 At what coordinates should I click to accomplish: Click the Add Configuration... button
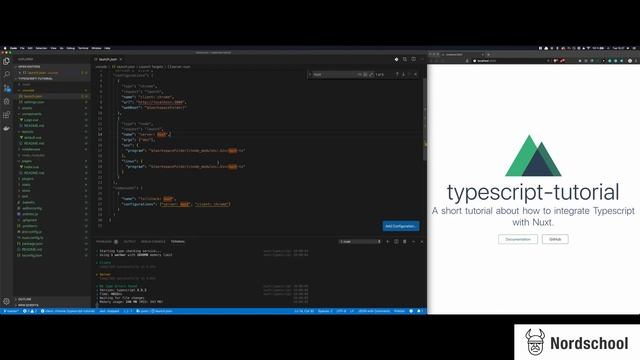click(x=401, y=226)
